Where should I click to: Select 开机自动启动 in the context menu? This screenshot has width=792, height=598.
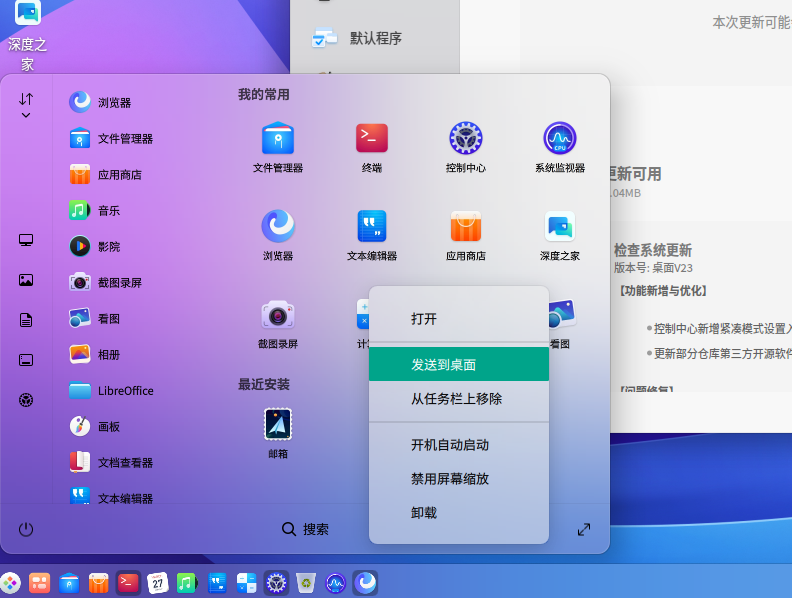[x=459, y=444]
